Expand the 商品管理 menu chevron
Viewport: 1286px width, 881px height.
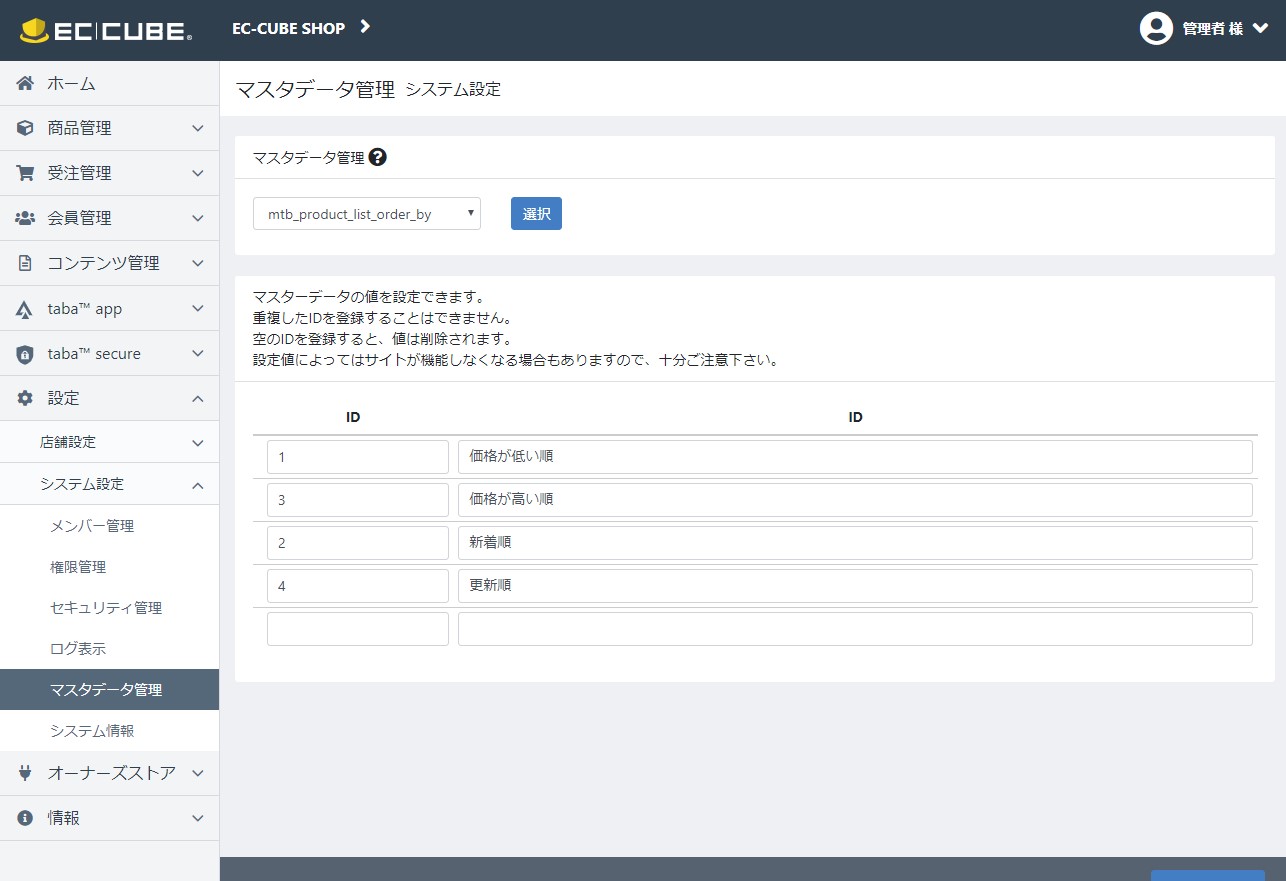click(x=198, y=129)
